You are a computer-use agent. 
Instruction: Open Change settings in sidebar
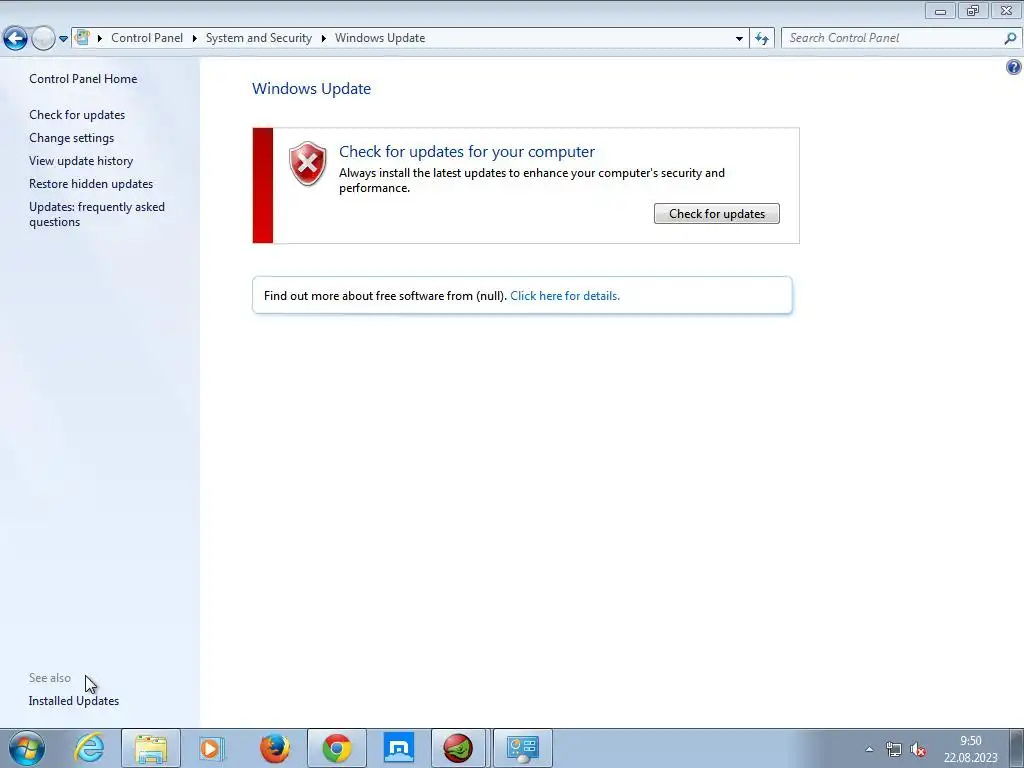71,138
